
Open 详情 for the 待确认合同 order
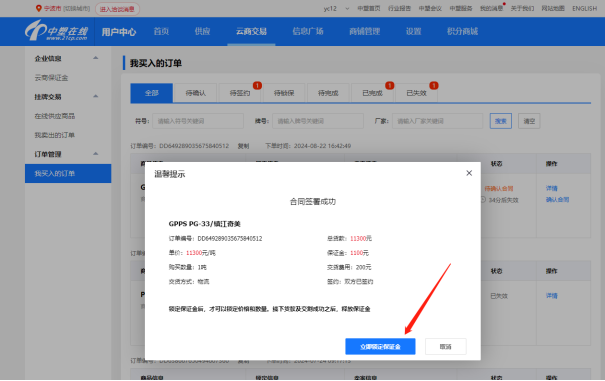[x=551, y=188]
